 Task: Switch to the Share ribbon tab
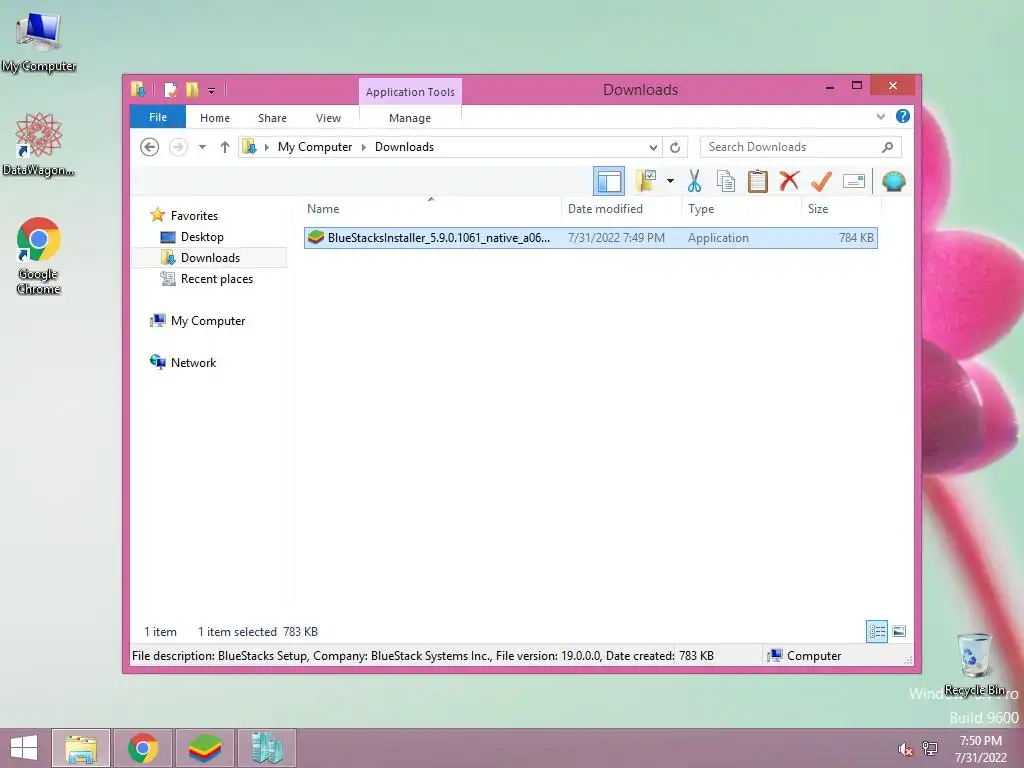272,118
